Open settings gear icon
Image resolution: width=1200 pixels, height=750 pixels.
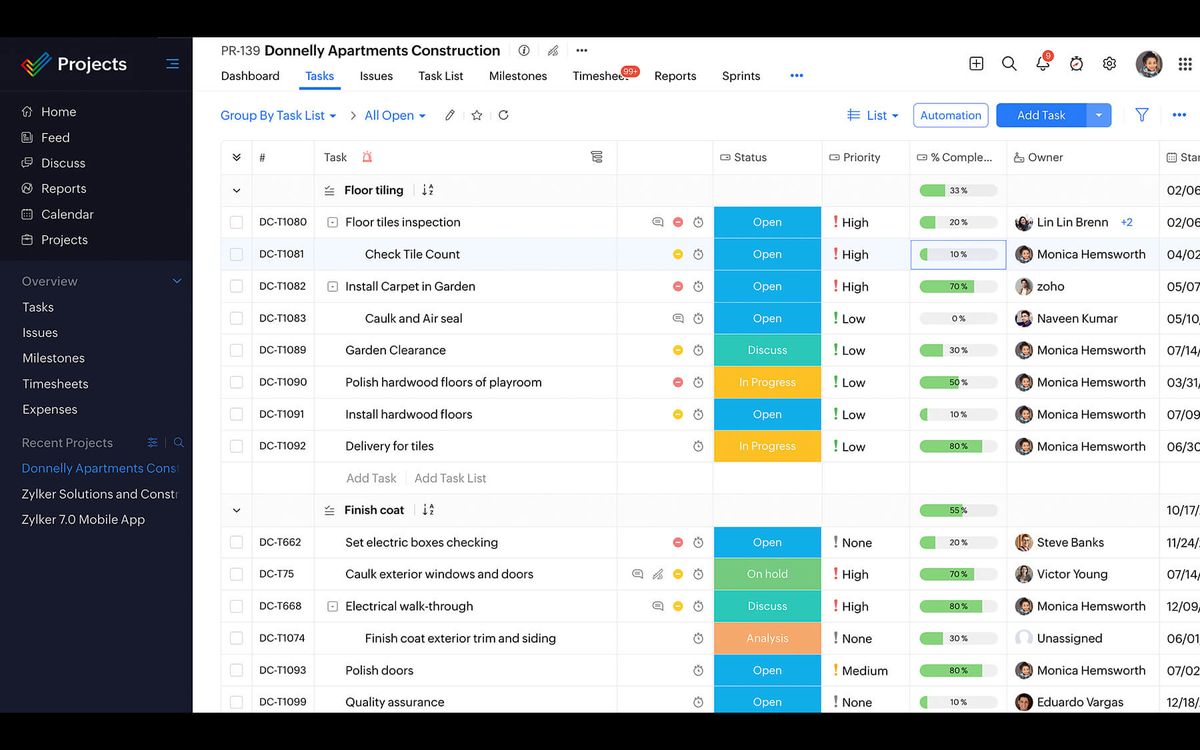[1109, 63]
